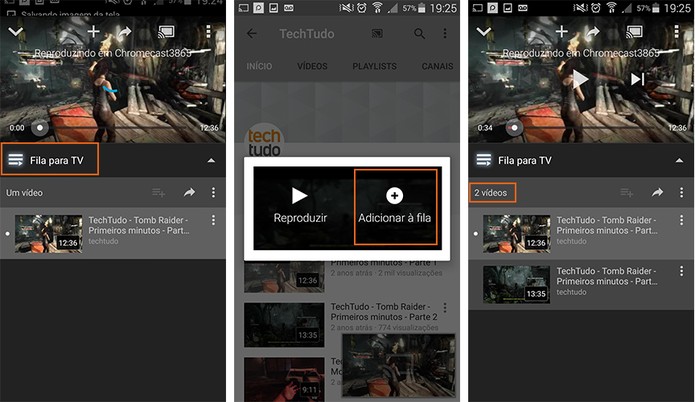This screenshot has height=402, width=695.
Task: Tap the alarm status icon in middle screen
Action: 362,8
